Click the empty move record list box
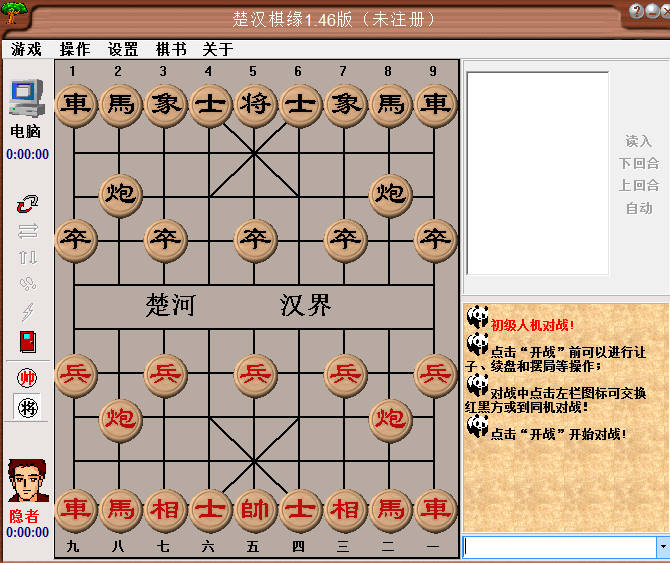This screenshot has width=670, height=563. point(538,174)
